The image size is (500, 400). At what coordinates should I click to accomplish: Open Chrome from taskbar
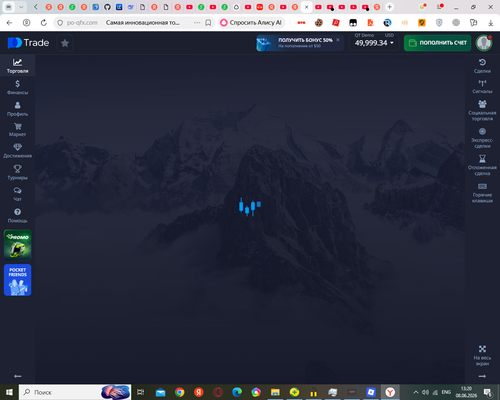pyautogui.click(x=180, y=392)
